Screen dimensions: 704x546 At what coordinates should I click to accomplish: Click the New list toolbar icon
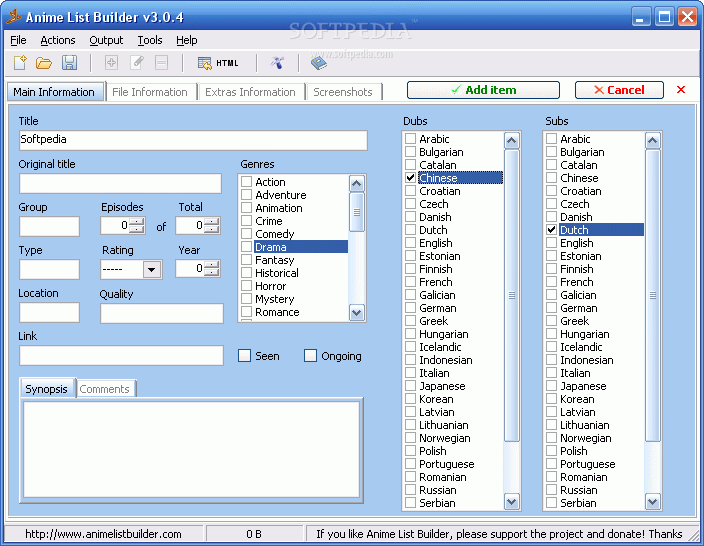[20, 63]
